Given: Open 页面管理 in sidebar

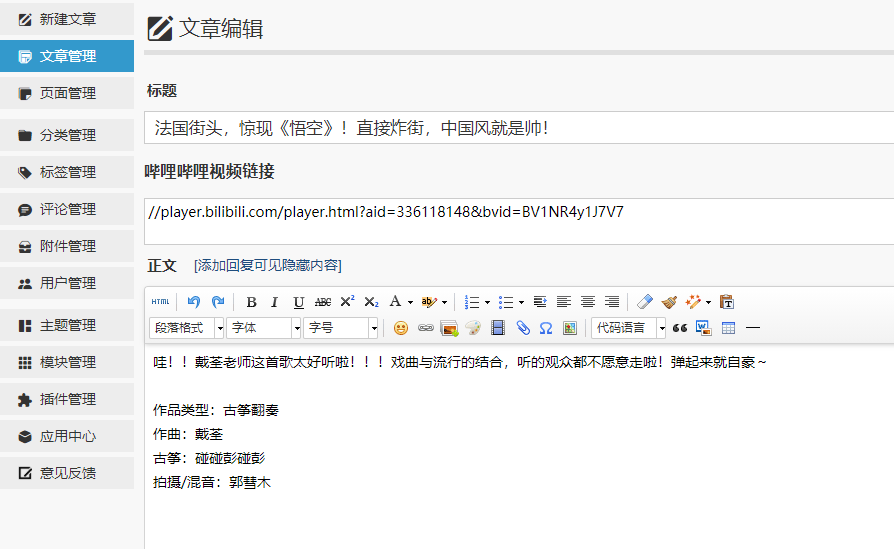Looking at the screenshot, I should (x=67, y=93).
